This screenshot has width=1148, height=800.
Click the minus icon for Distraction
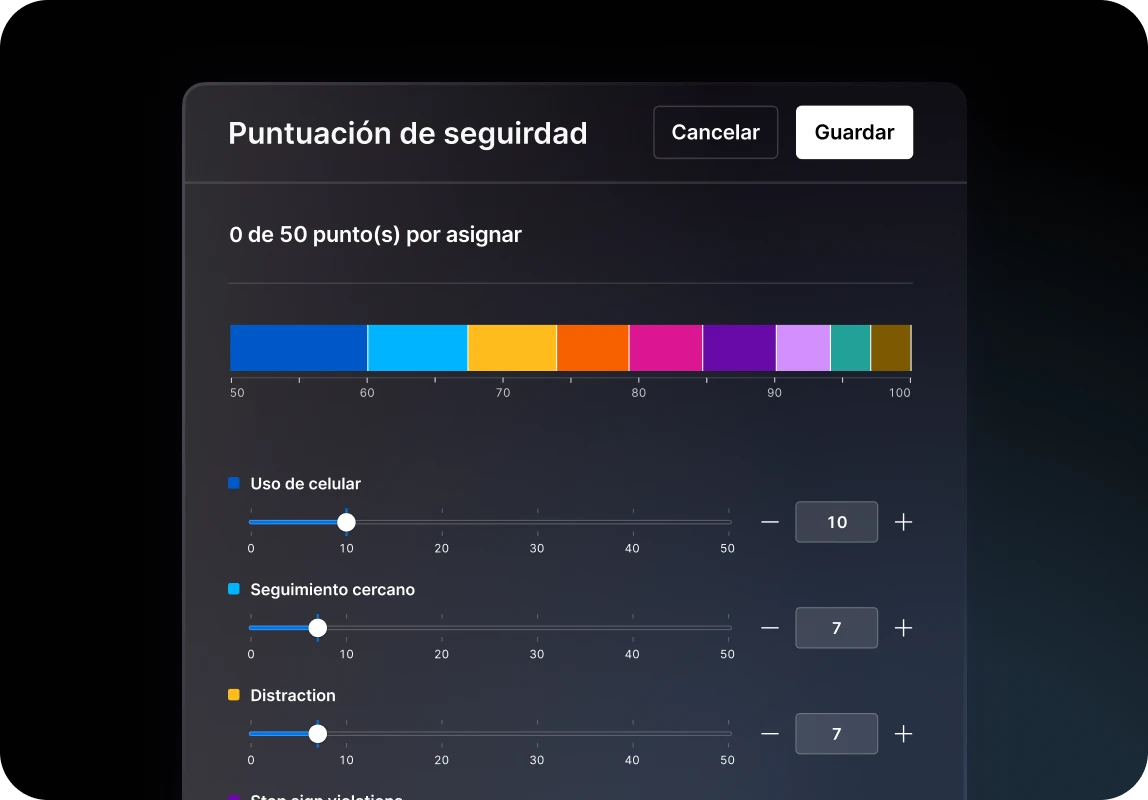(770, 733)
